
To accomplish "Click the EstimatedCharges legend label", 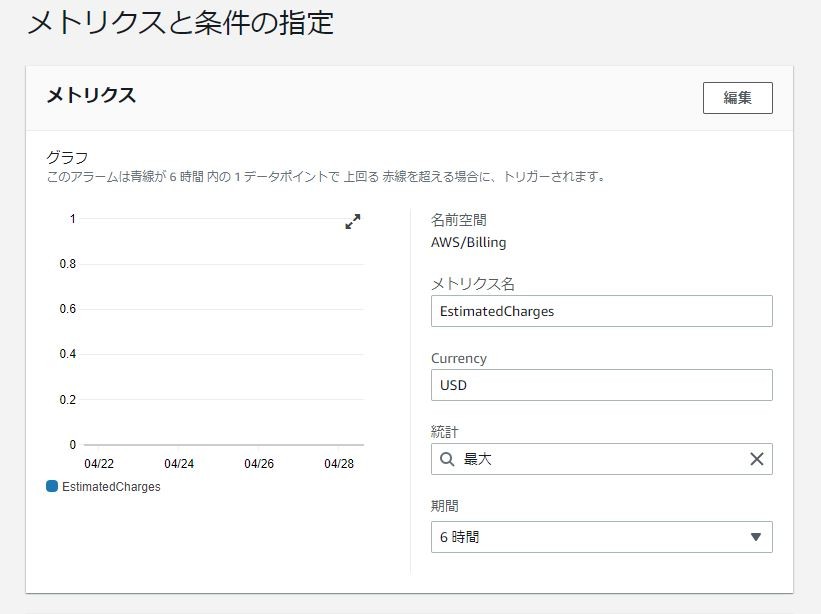I will [x=111, y=487].
